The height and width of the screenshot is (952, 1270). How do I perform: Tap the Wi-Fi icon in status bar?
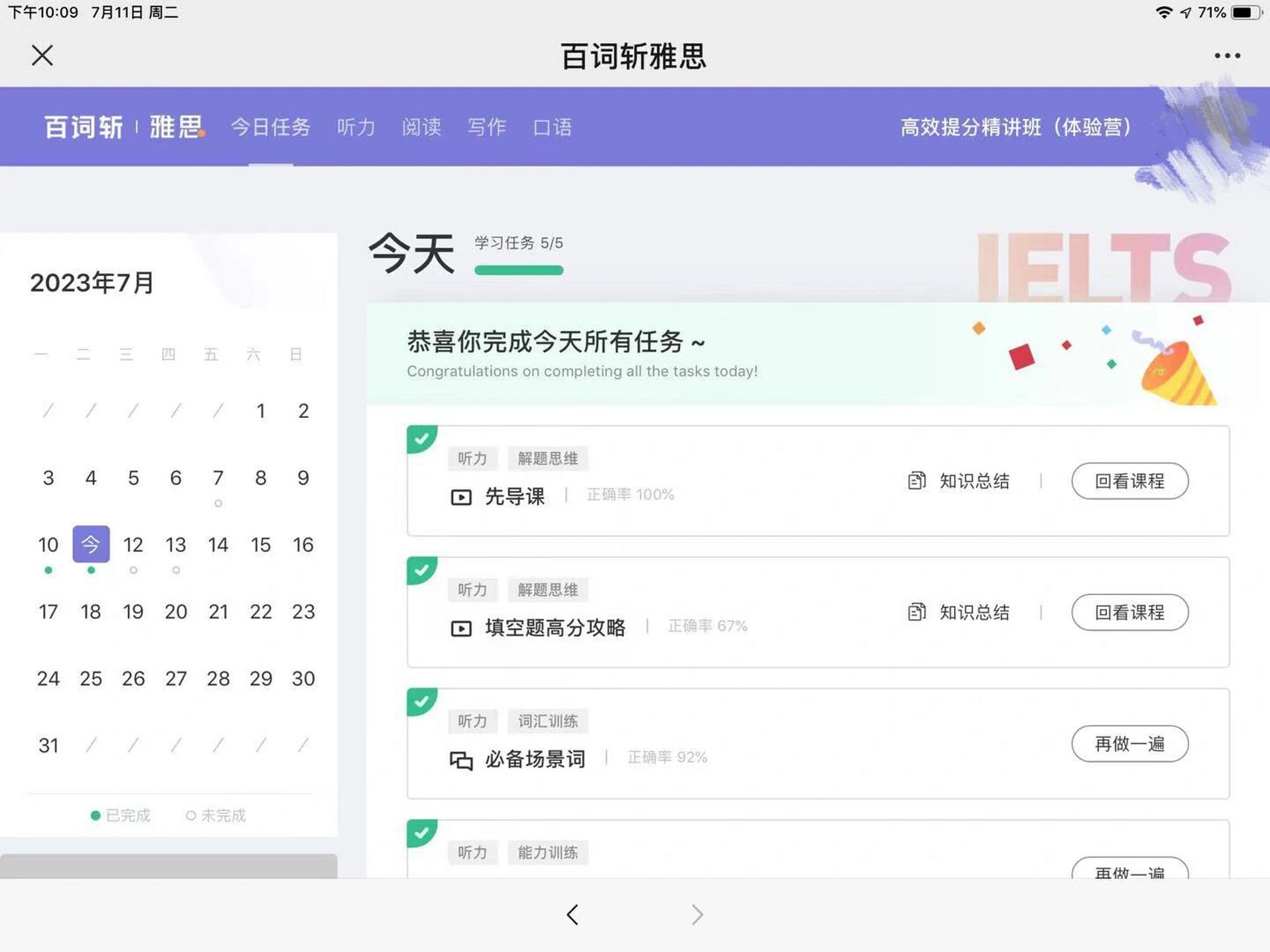1164,12
